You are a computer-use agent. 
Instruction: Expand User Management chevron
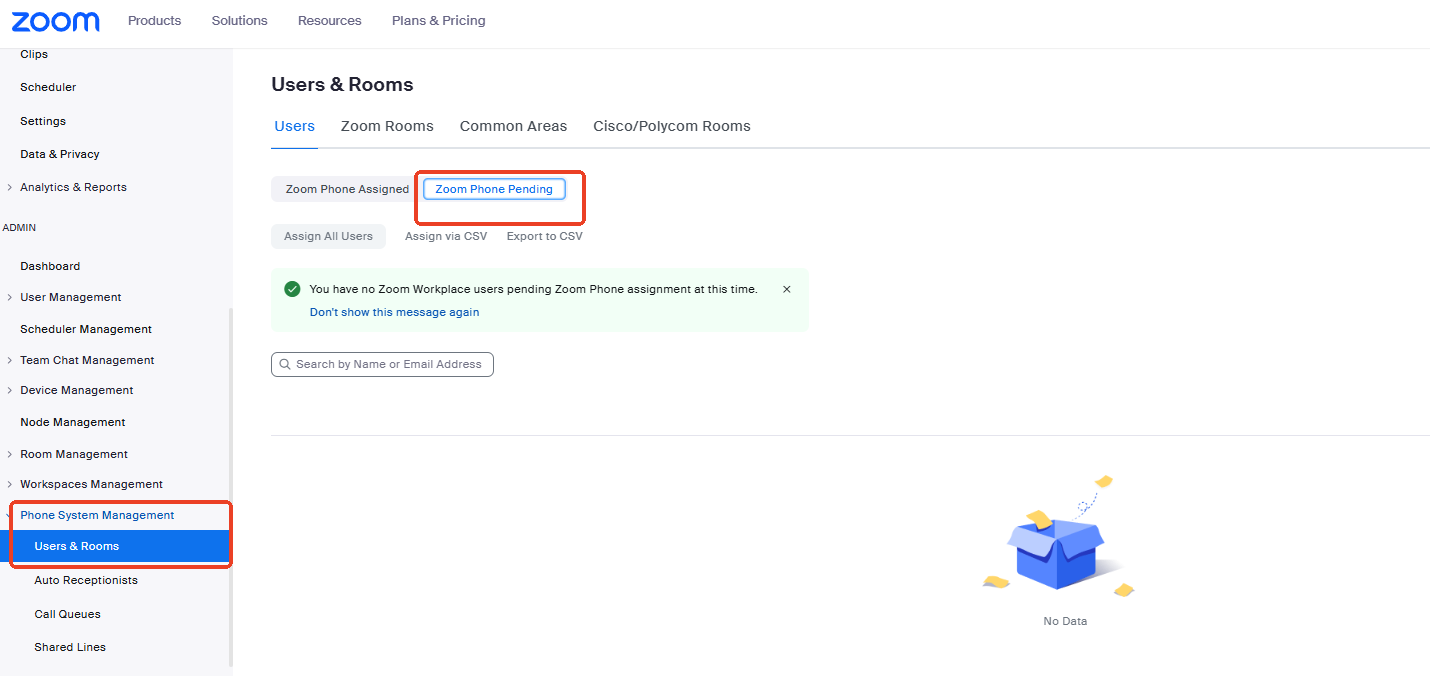click(x=10, y=297)
